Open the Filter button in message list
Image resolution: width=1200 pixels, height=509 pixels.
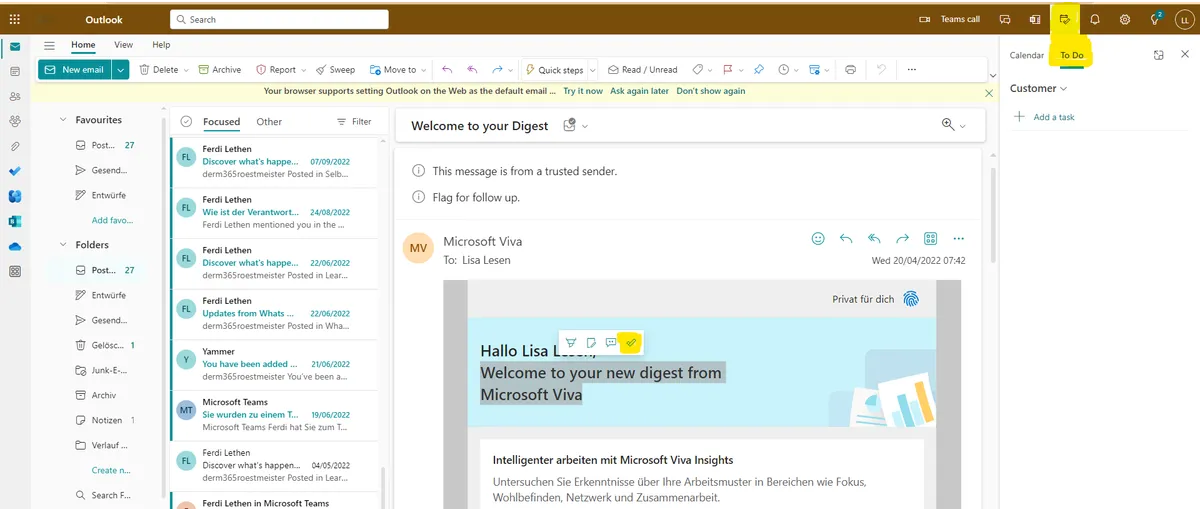point(354,122)
